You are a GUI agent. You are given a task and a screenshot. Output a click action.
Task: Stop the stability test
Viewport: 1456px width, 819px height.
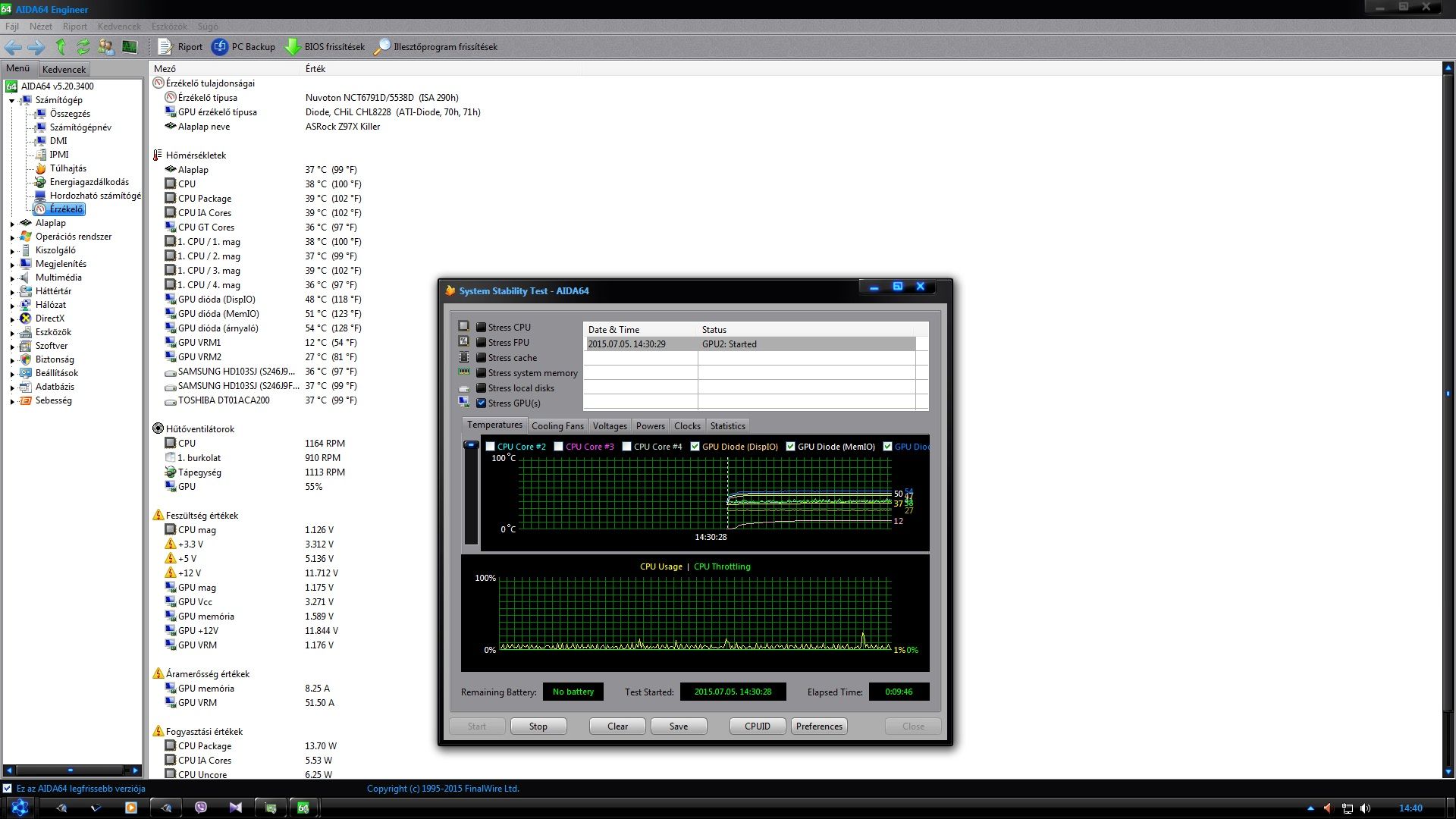pos(538,726)
